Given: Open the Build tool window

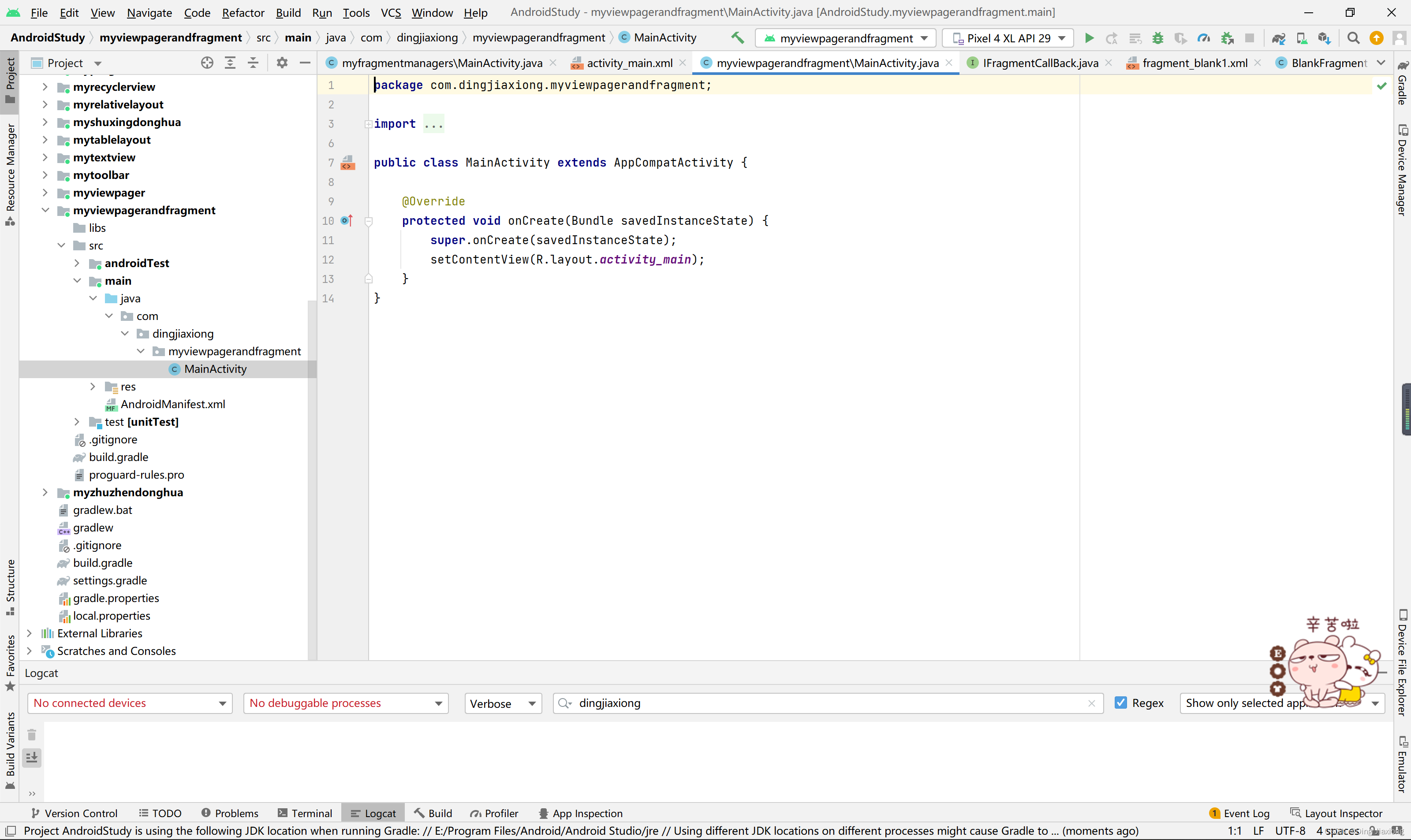Looking at the screenshot, I should pos(433,814).
